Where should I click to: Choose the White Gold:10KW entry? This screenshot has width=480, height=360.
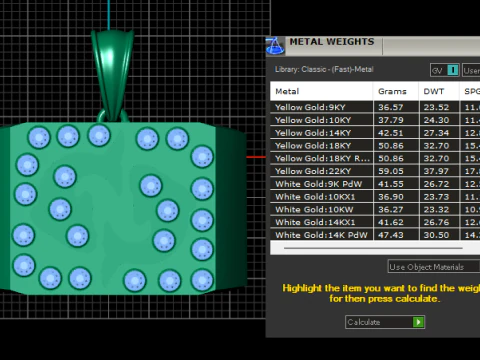(375, 209)
